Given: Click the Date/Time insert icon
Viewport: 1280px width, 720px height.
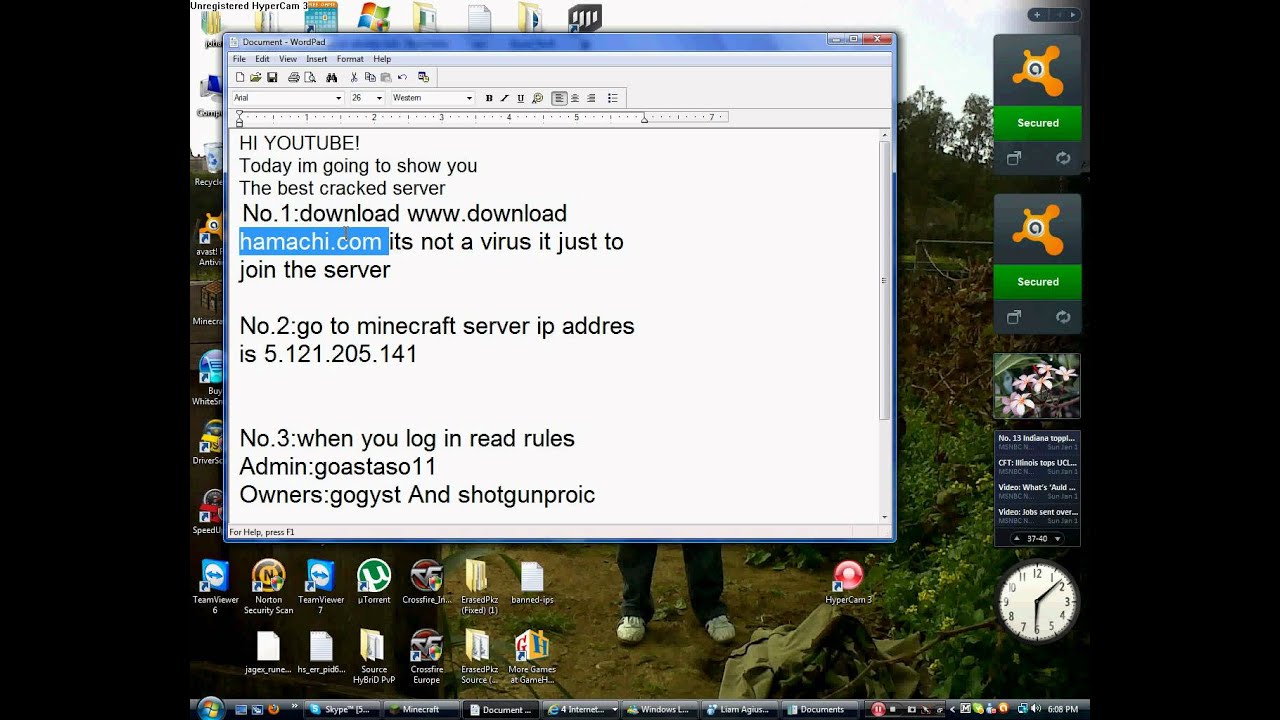Looking at the screenshot, I should point(424,77).
